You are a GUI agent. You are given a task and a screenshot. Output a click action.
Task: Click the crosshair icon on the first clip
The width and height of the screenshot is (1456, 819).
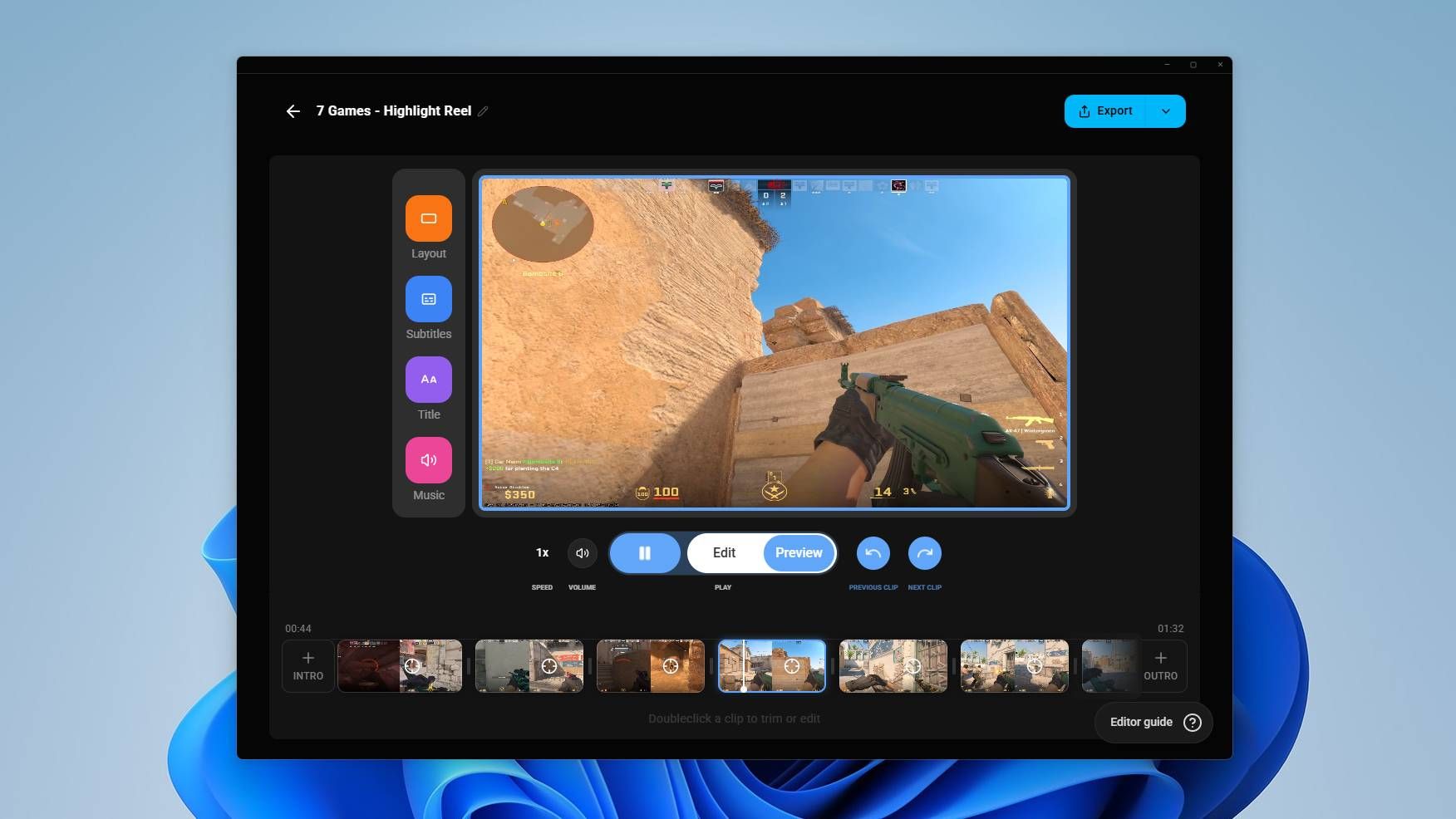click(412, 666)
